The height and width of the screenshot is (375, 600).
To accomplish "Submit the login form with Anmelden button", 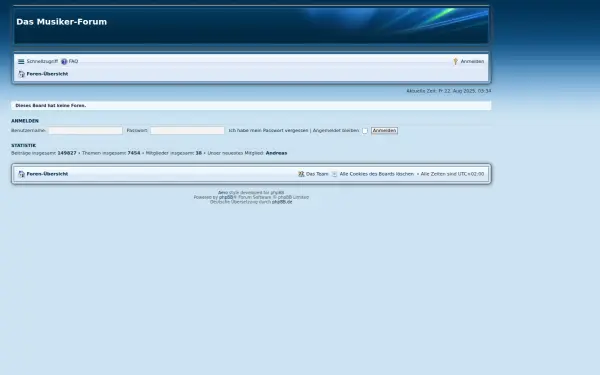I will (384, 131).
